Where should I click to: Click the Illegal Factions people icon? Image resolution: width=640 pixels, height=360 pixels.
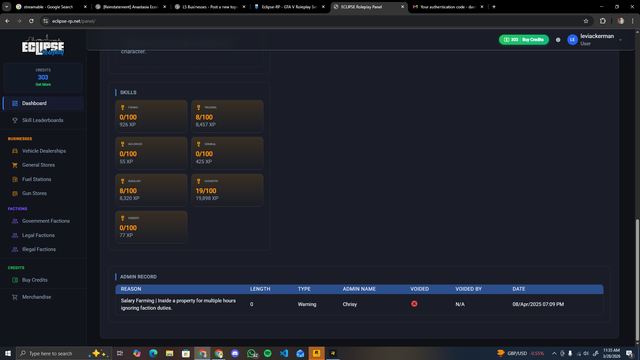point(15,249)
